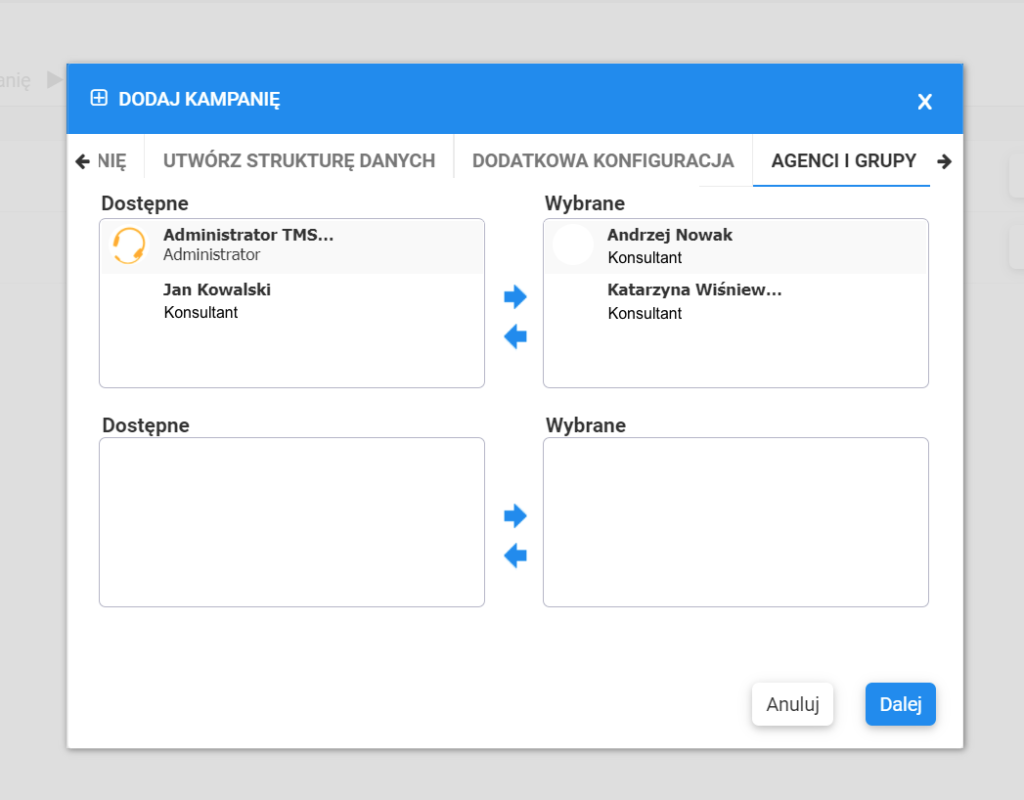Image resolution: width=1024 pixels, height=800 pixels.
Task: Click the add campaign plus icon in header
Action: pos(98,98)
